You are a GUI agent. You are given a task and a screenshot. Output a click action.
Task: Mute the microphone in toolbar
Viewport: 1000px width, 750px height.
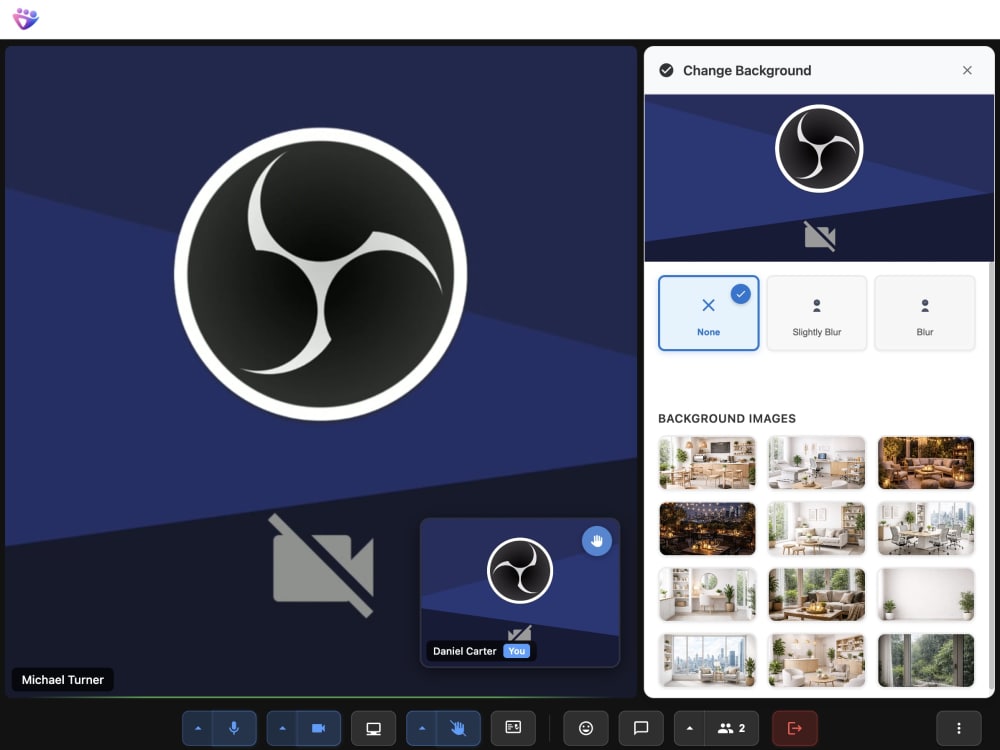point(234,728)
